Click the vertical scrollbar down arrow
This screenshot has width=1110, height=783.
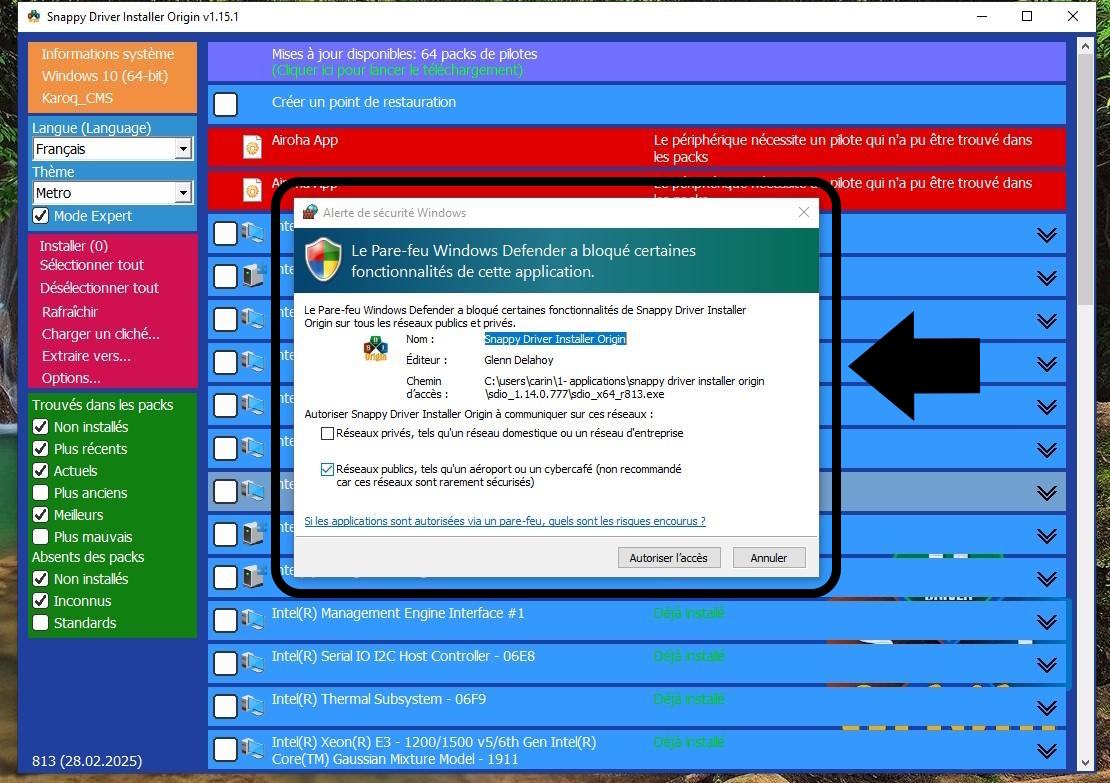click(x=1085, y=763)
